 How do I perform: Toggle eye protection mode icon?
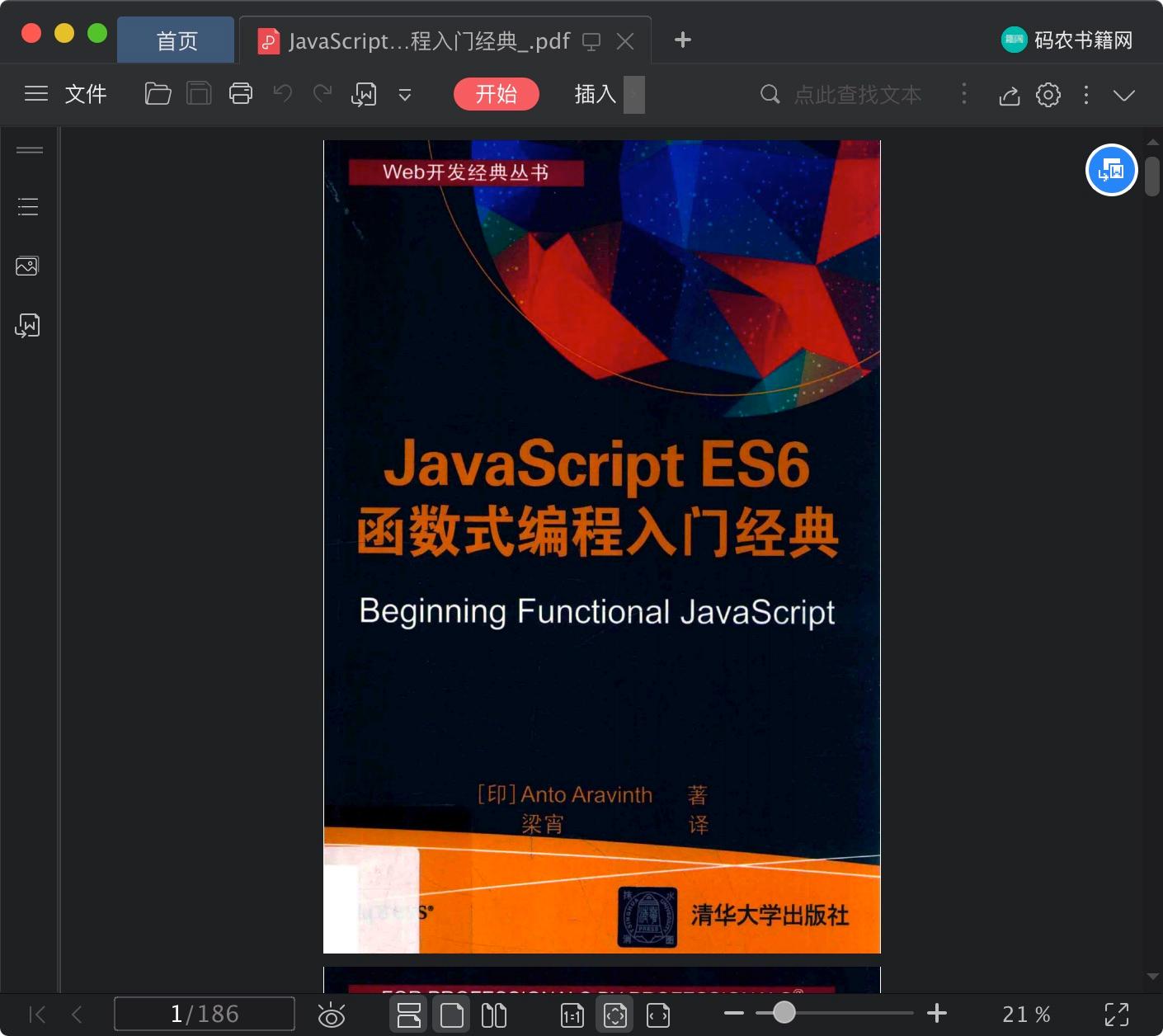point(332,1015)
